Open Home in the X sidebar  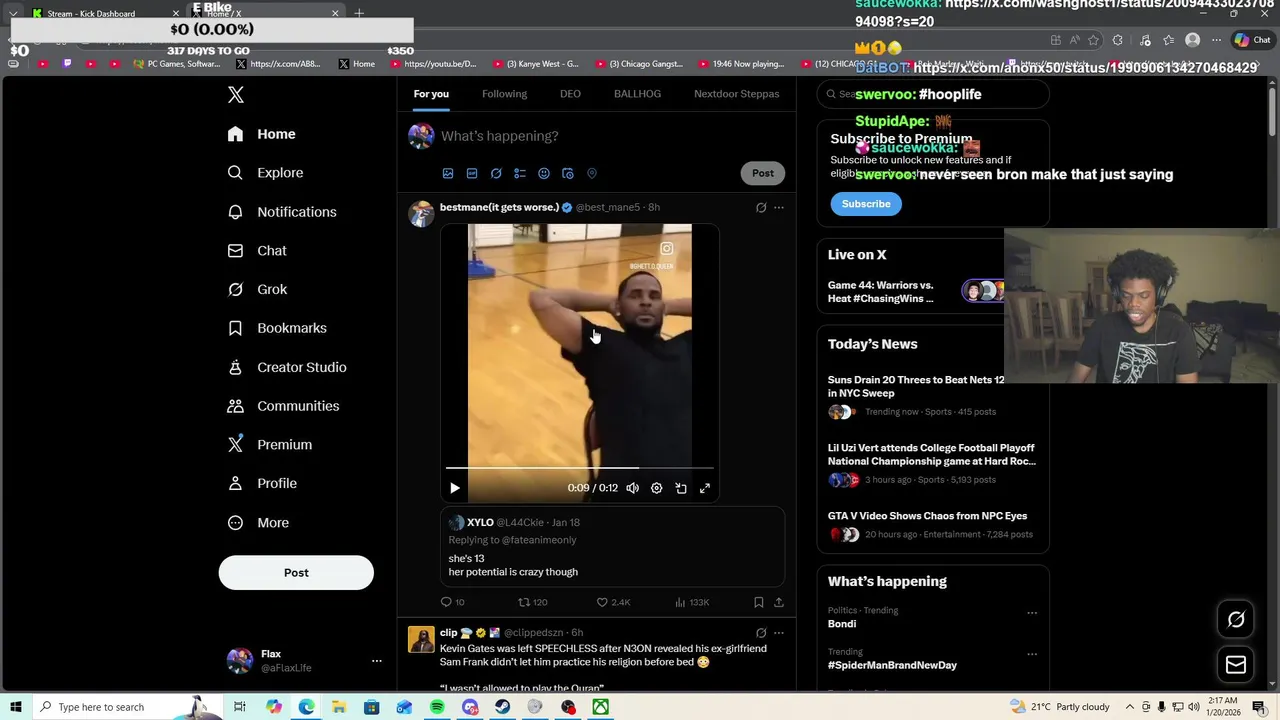pos(261,134)
